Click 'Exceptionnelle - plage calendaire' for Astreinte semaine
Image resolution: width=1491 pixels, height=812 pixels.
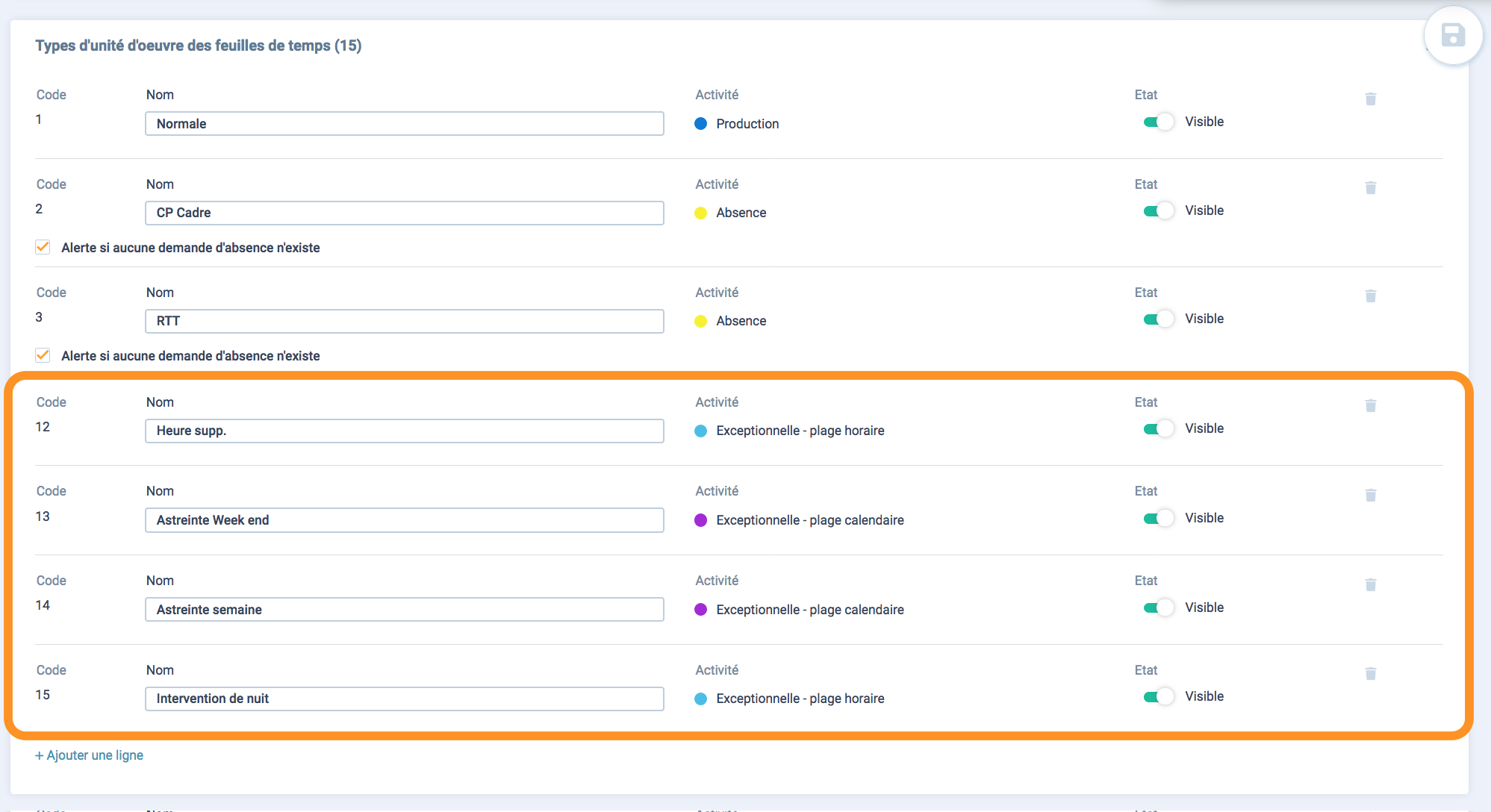pyautogui.click(x=810, y=610)
